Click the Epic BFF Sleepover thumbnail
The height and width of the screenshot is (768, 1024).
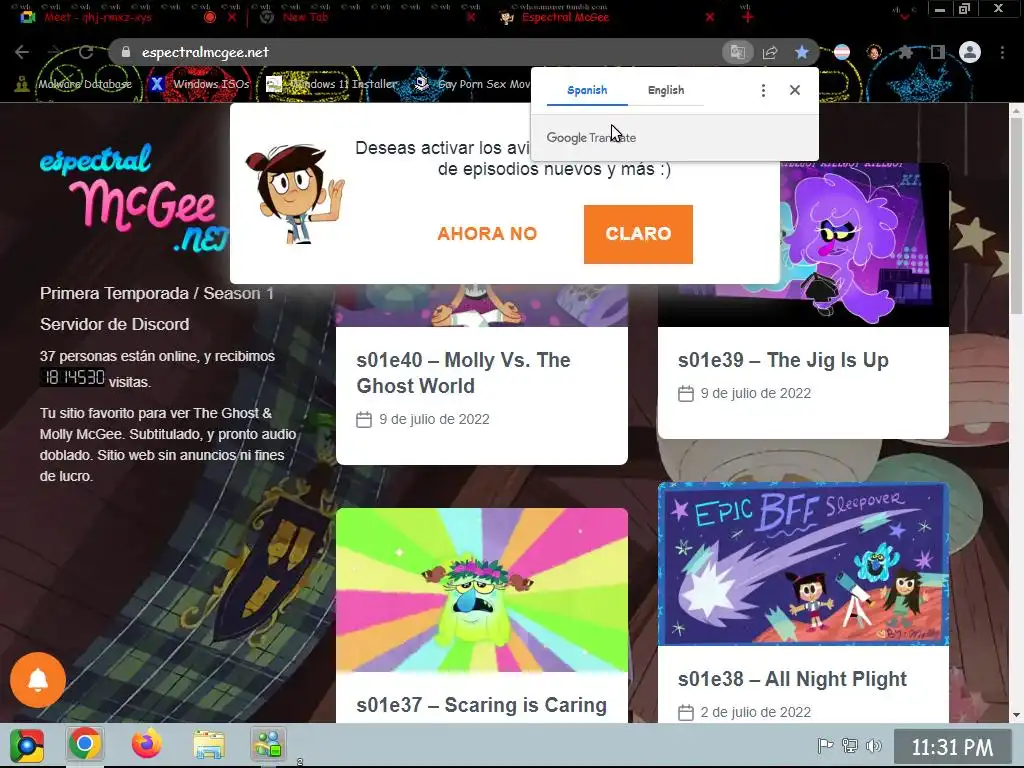803,564
